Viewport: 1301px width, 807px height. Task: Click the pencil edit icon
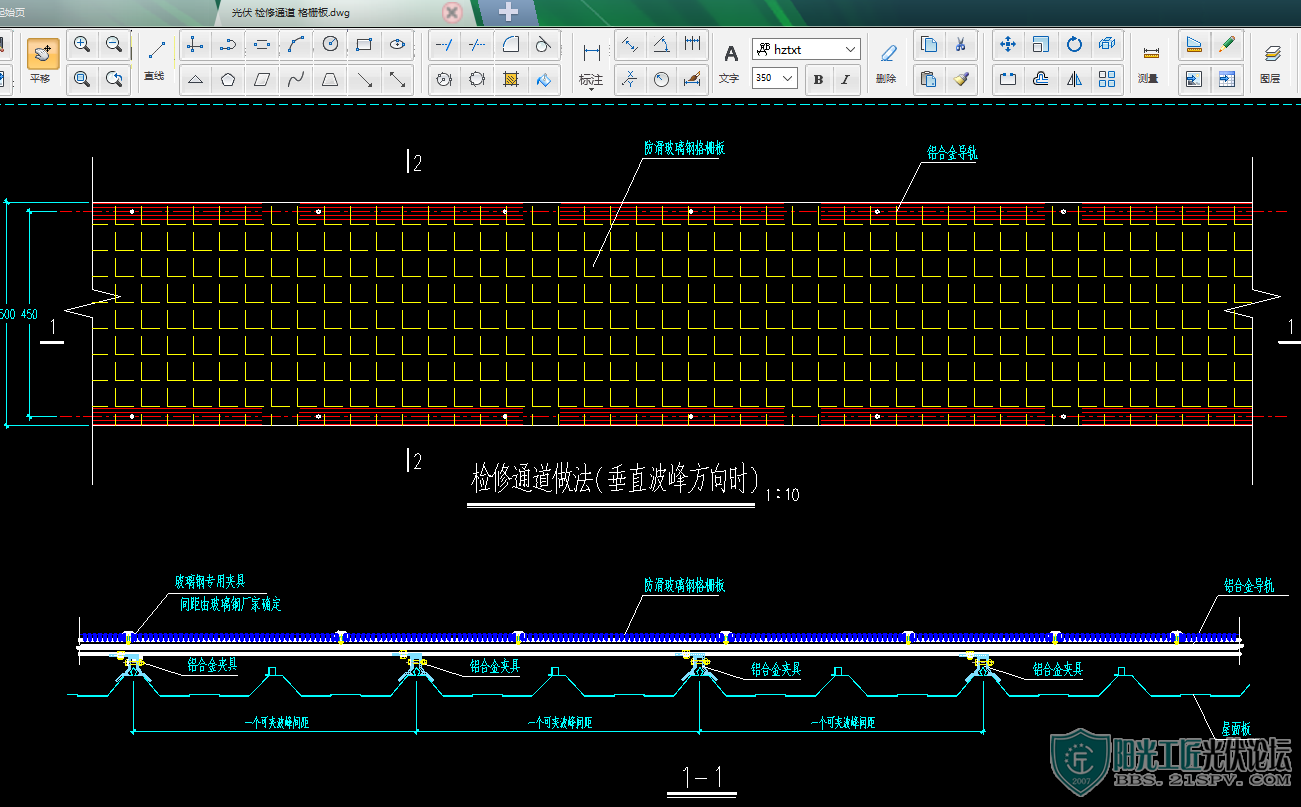tap(1226, 45)
